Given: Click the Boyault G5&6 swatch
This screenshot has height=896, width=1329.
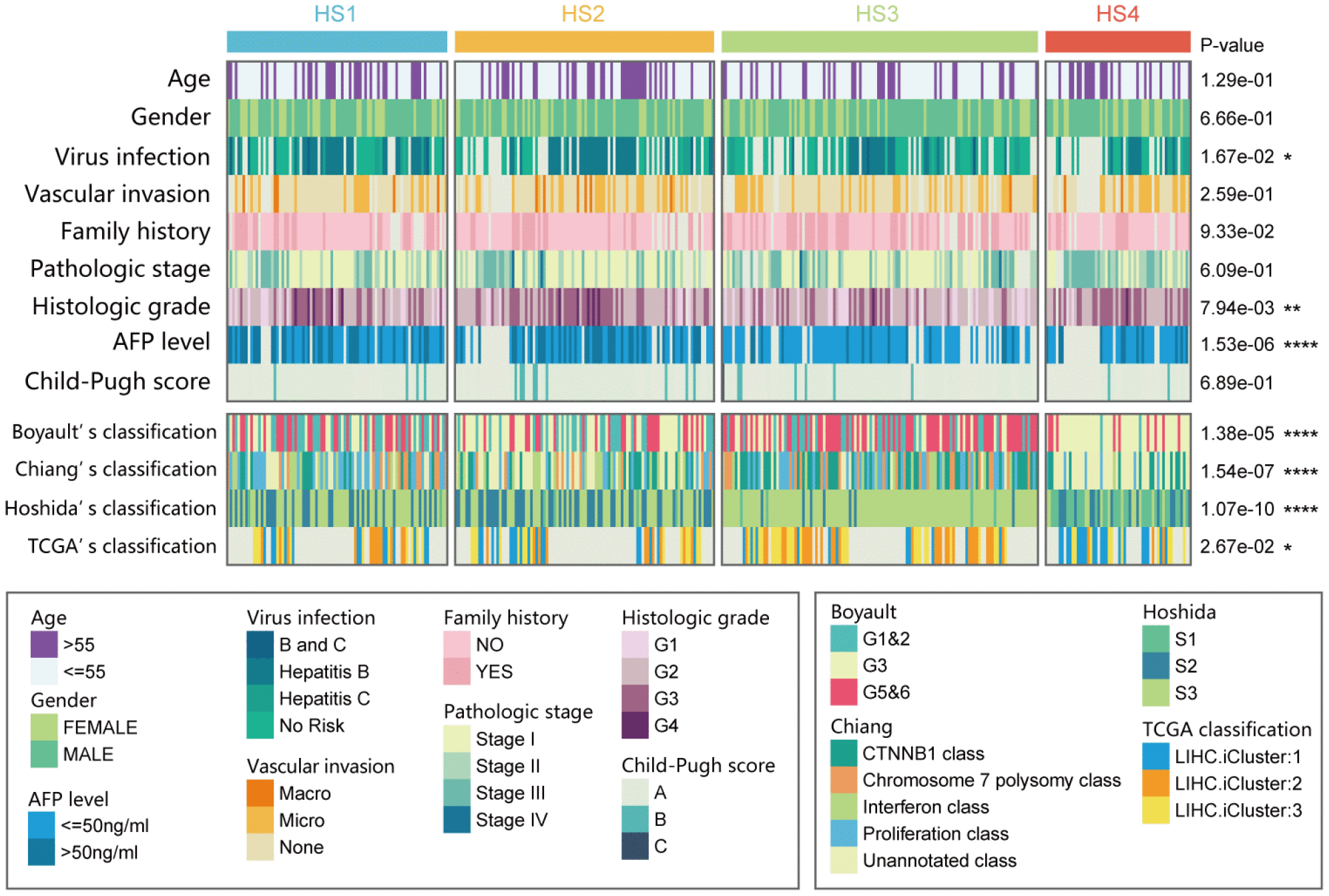Looking at the screenshot, I should (844, 692).
